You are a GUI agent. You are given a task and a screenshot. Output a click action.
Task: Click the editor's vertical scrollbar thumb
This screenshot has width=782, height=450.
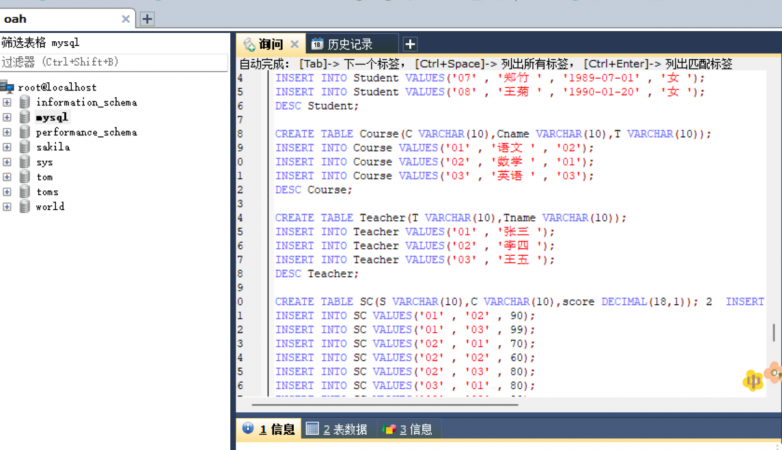click(773, 333)
